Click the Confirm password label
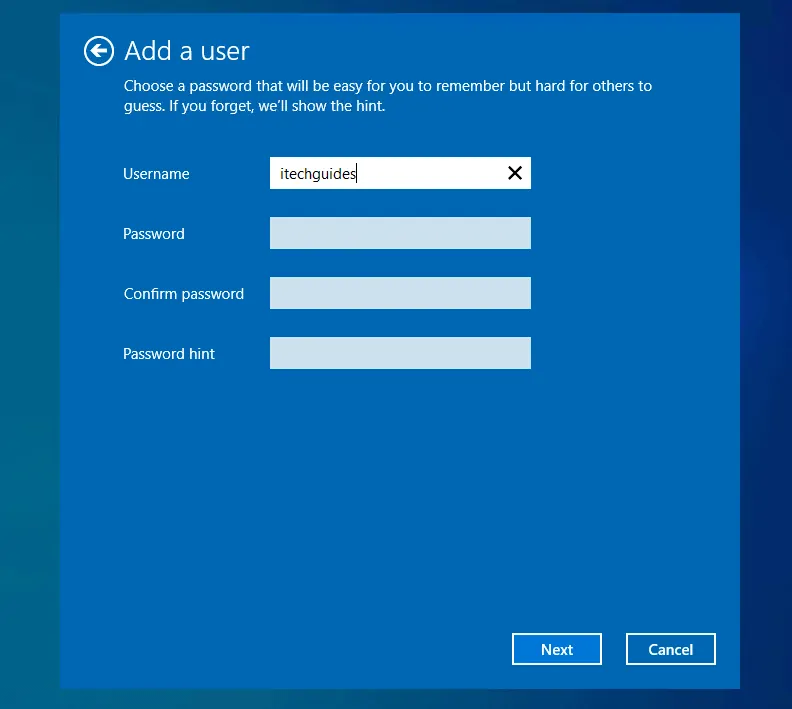This screenshot has width=792, height=709. (x=183, y=294)
